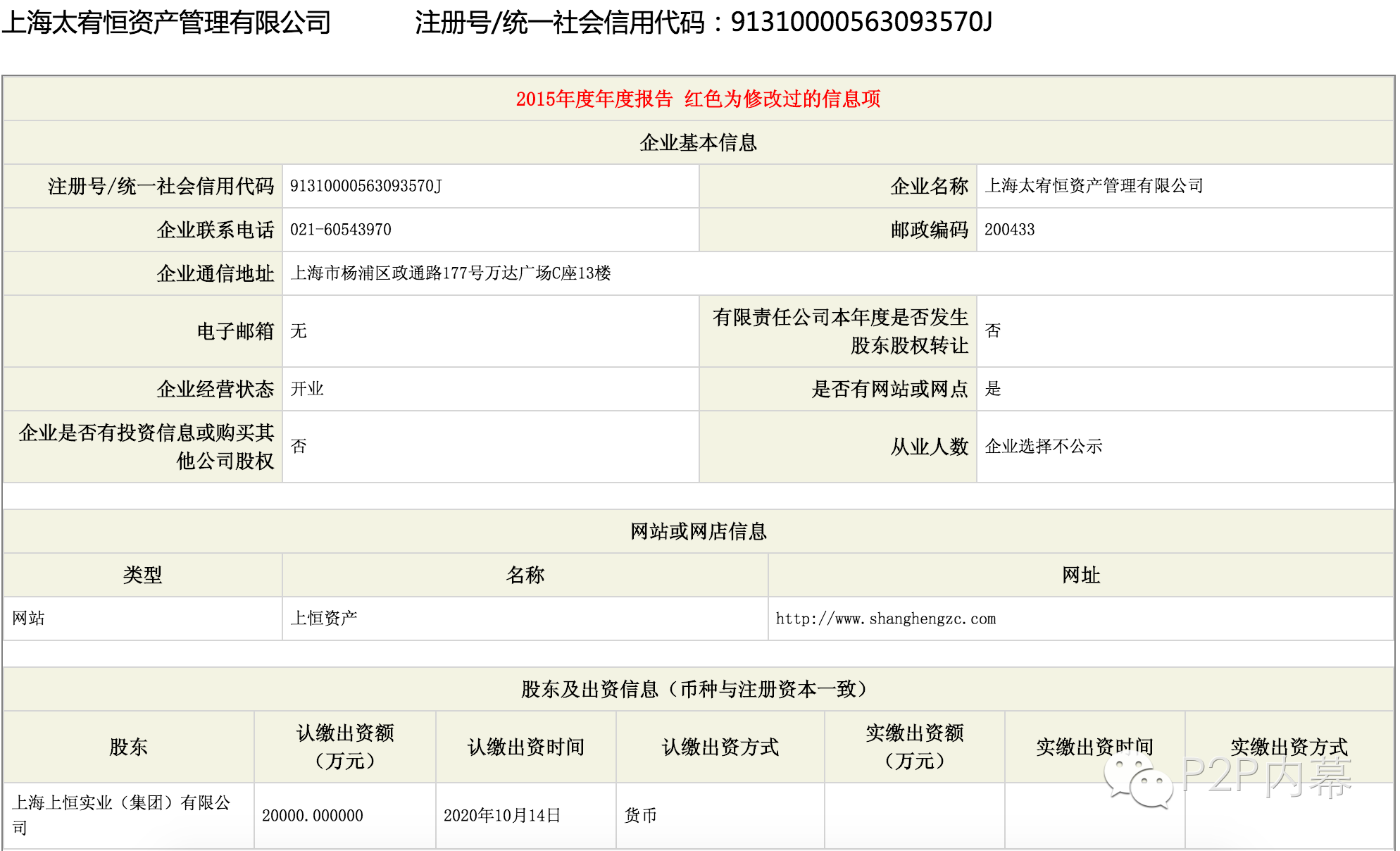1400x851 pixels.
Task: Click the 网址 column header
Action: (1081, 576)
